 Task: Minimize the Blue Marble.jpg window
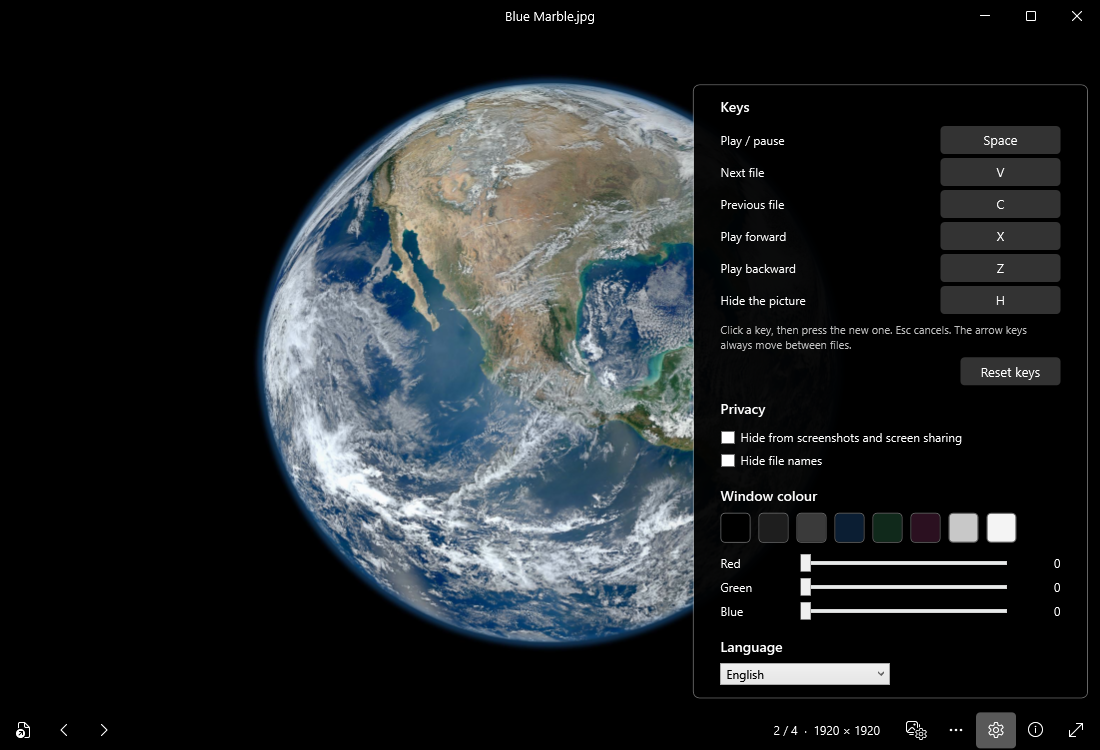point(985,15)
